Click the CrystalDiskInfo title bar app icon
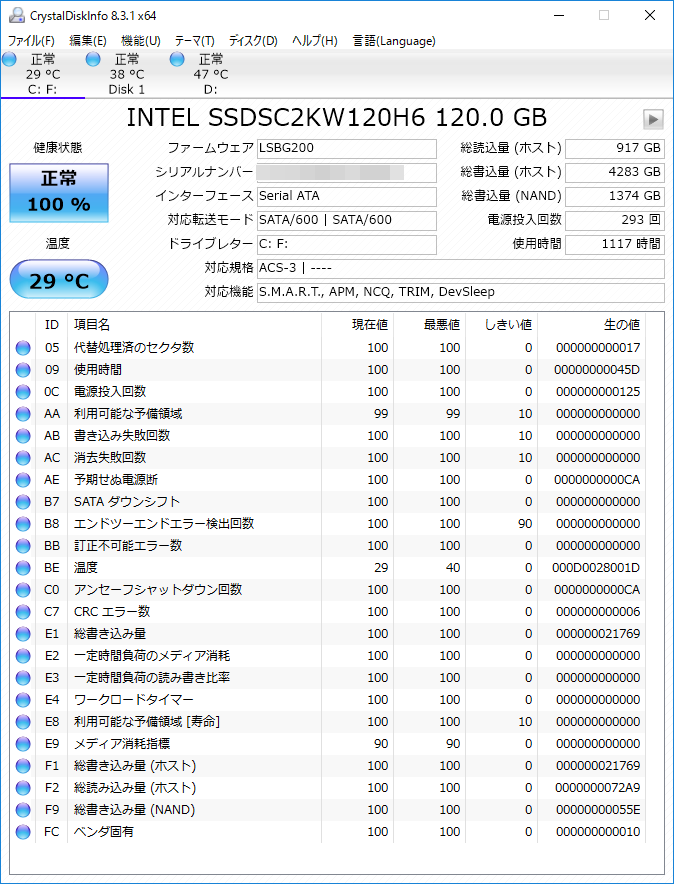This screenshot has width=674, height=884. pyautogui.click(x=14, y=15)
